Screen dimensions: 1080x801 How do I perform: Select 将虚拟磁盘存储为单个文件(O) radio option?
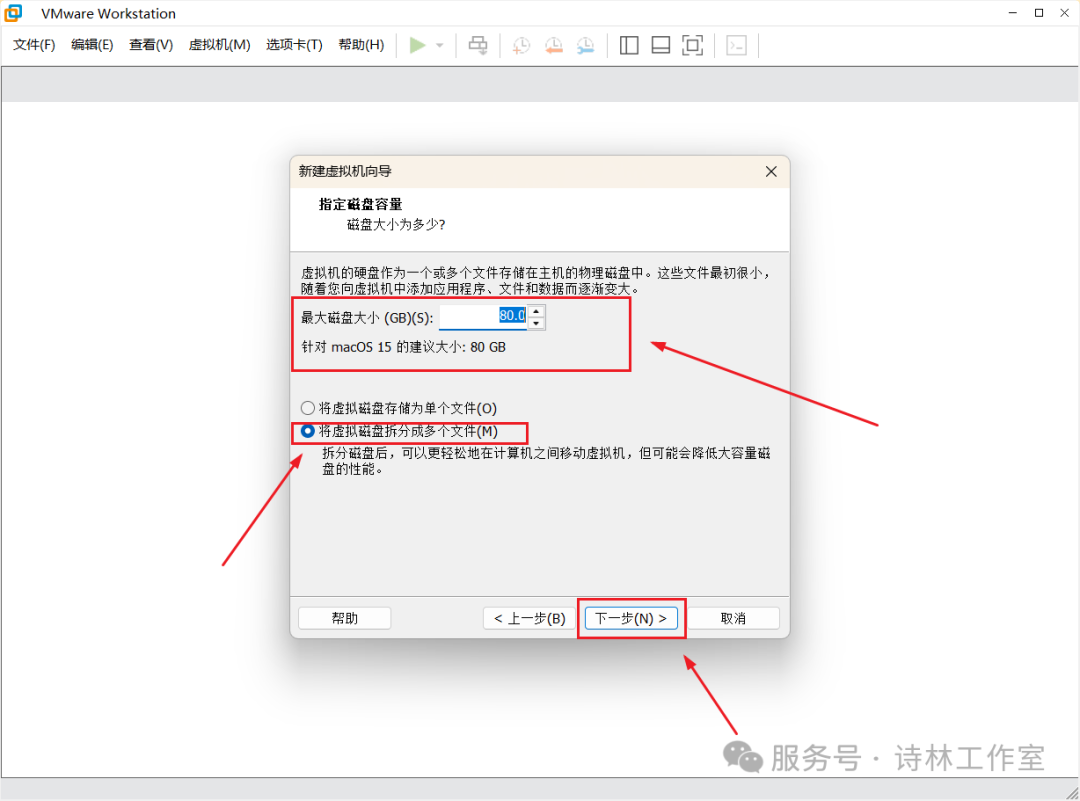pyautogui.click(x=399, y=408)
